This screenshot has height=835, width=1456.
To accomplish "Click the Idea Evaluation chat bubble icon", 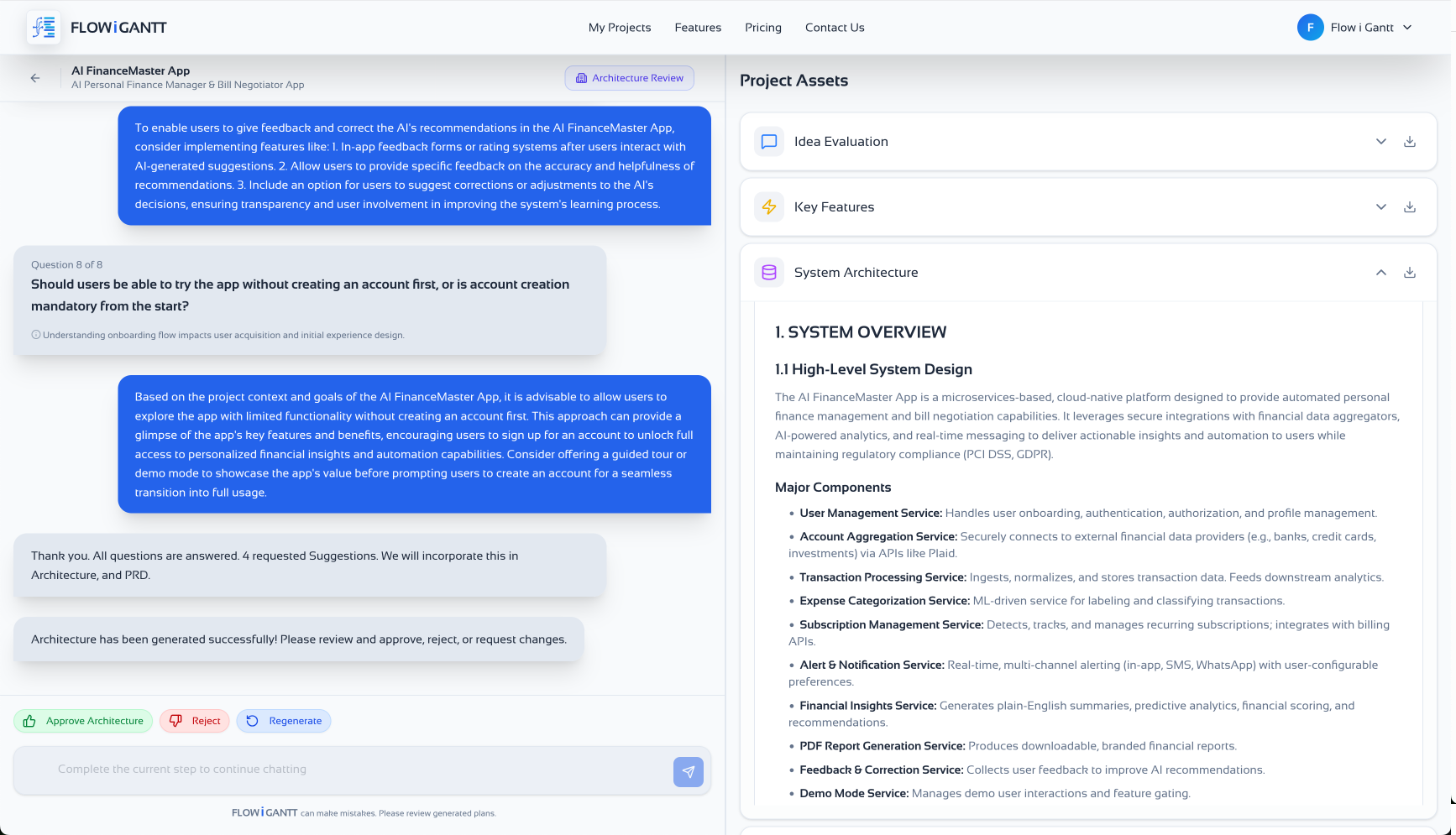I will pyautogui.click(x=768, y=142).
